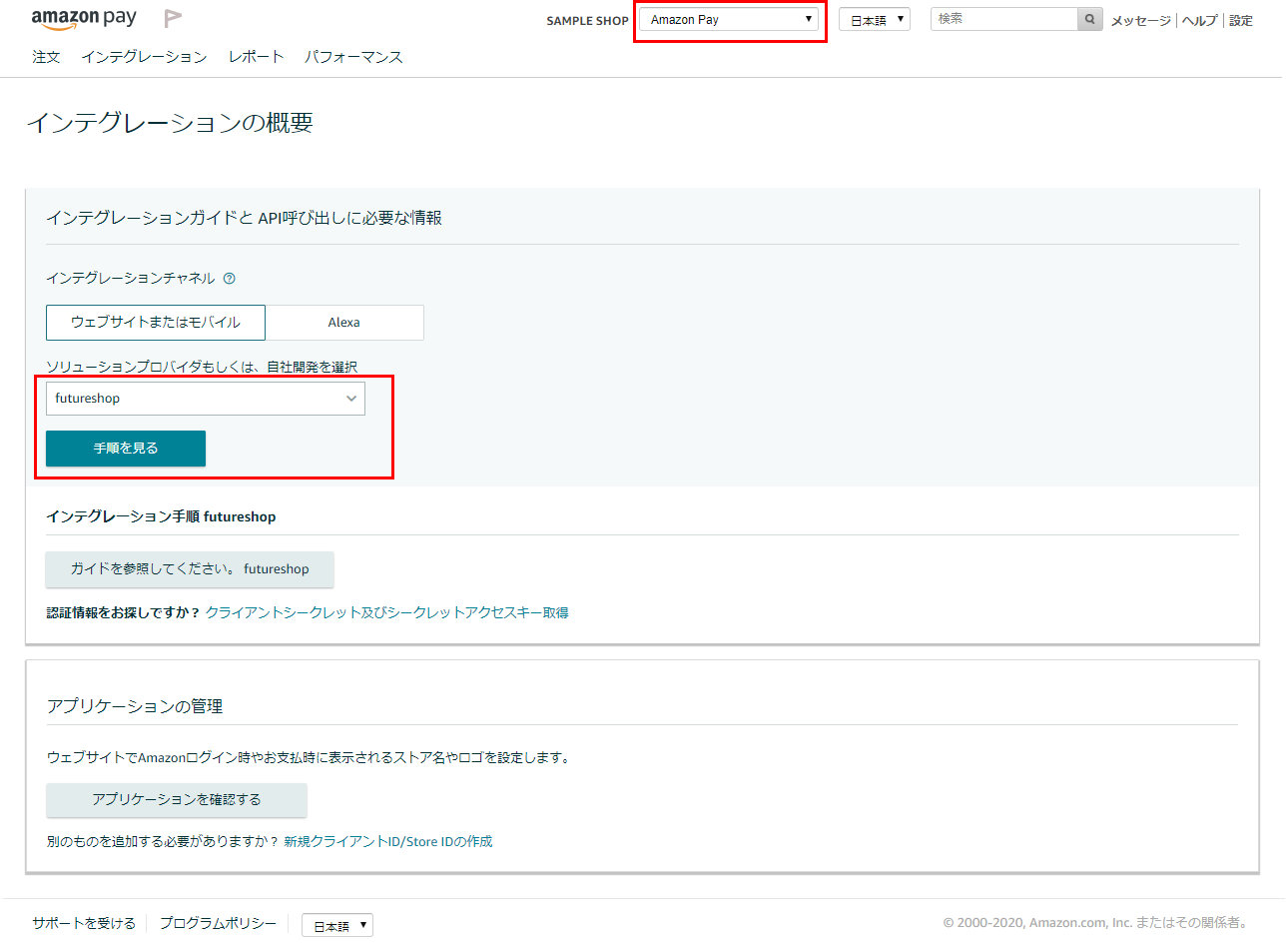The image size is (1288, 947).
Task: Open the レポート menu
Action: click(x=256, y=57)
